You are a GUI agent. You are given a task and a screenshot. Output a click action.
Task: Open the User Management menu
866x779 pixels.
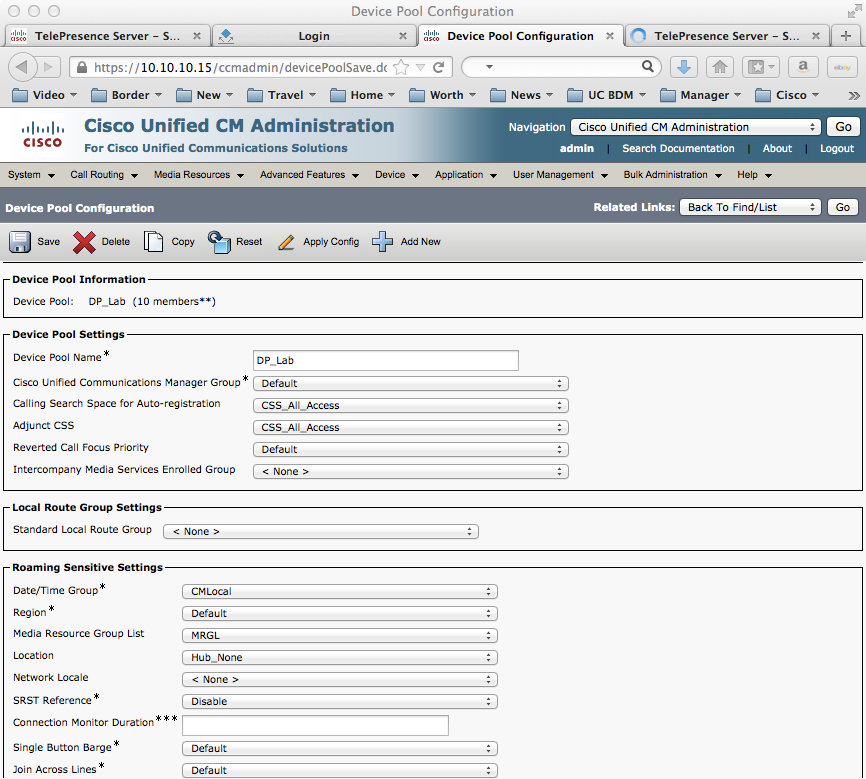(560, 175)
